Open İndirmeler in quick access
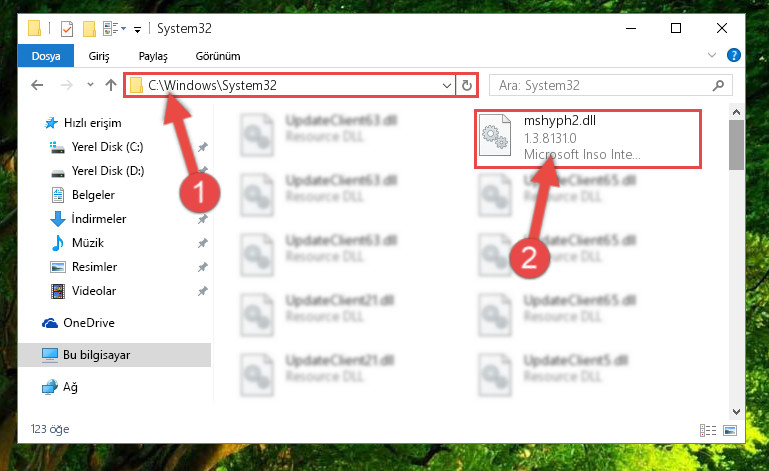Image resolution: width=769 pixels, height=471 pixels. click(x=99, y=219)
